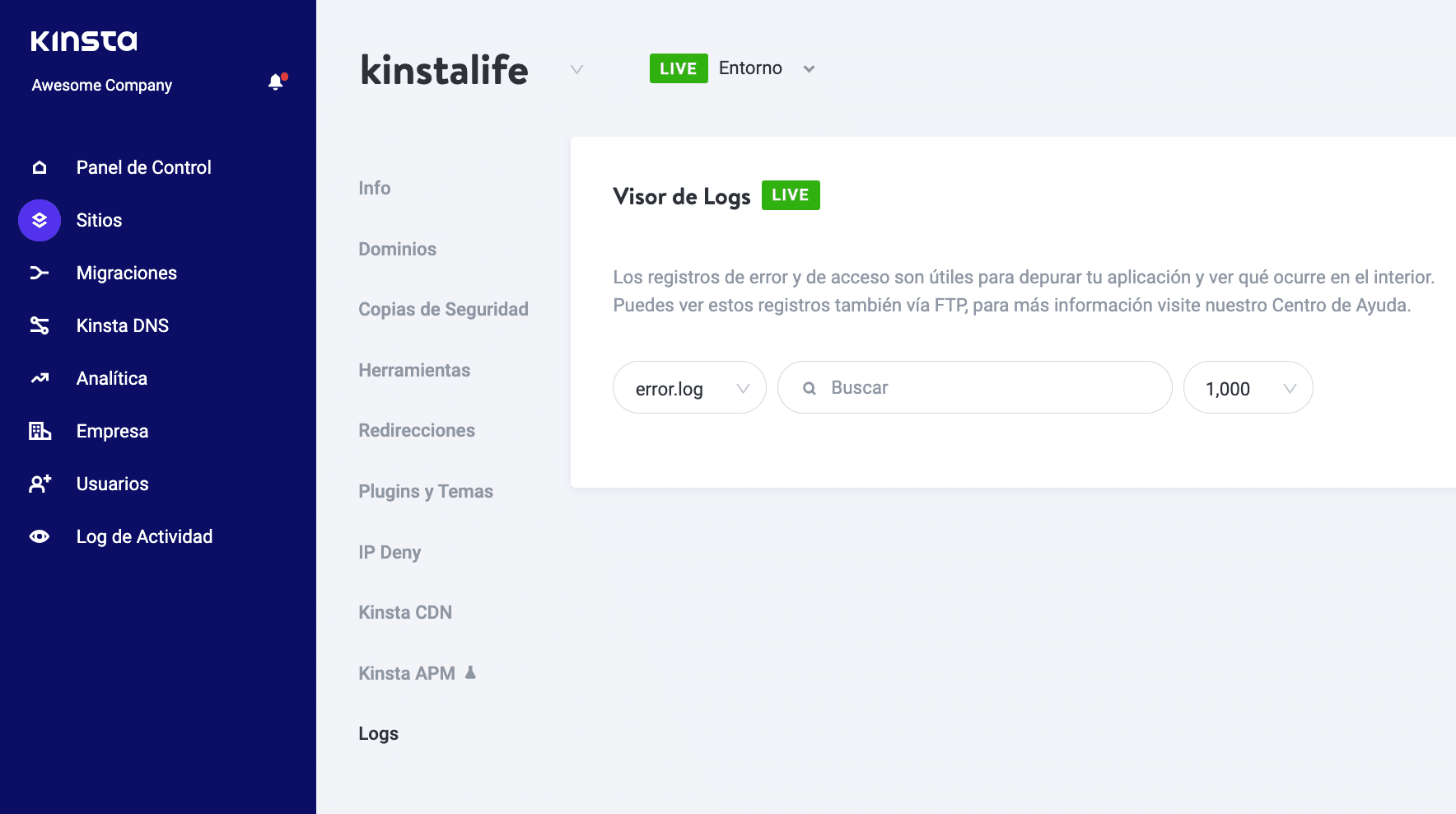Viewport: 1456px width, 814px height.
Task: Expand the kinstalife site selector chevron
Action: click(576, 69)
